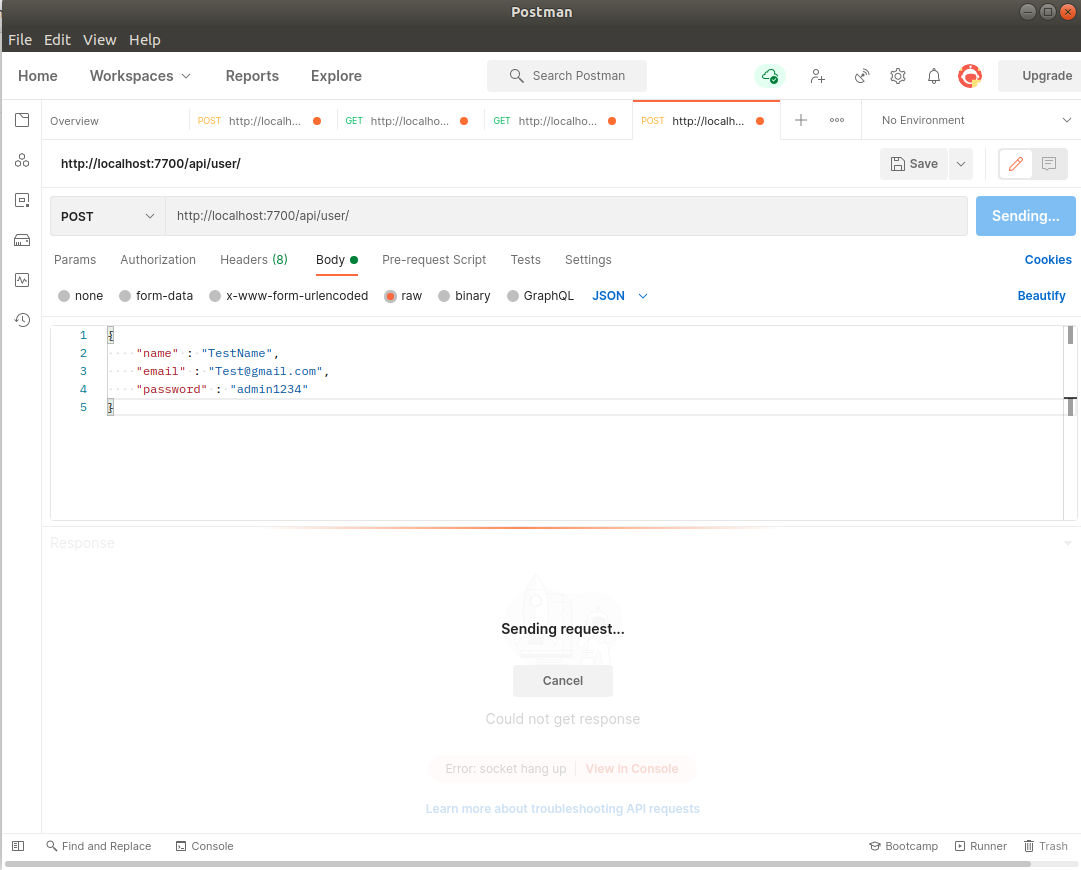The height and width of the screenshot is (870, 1081).
Task: Switch to the Tests tab
Action: point(525,260)
